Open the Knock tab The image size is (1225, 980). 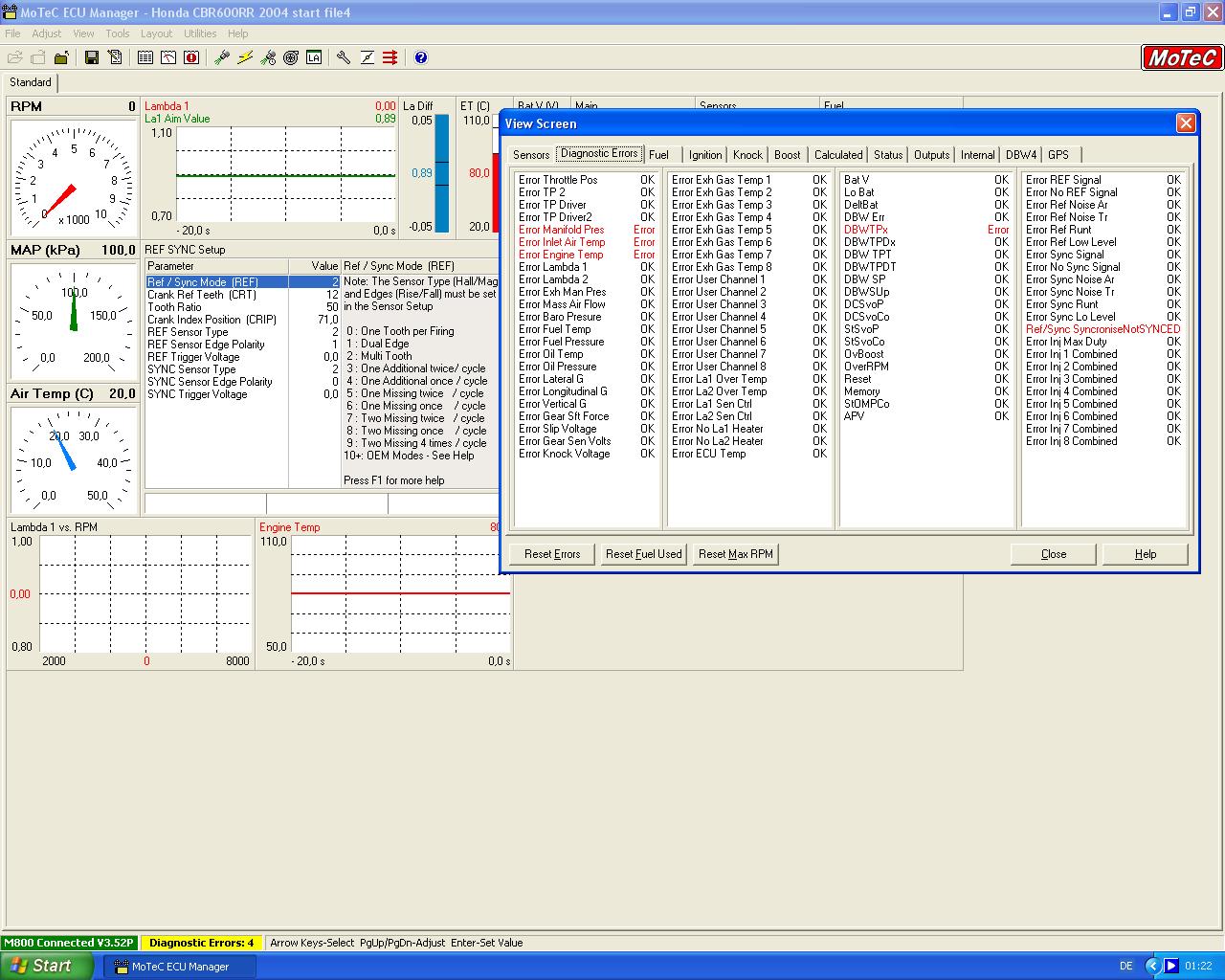point(747,155)
